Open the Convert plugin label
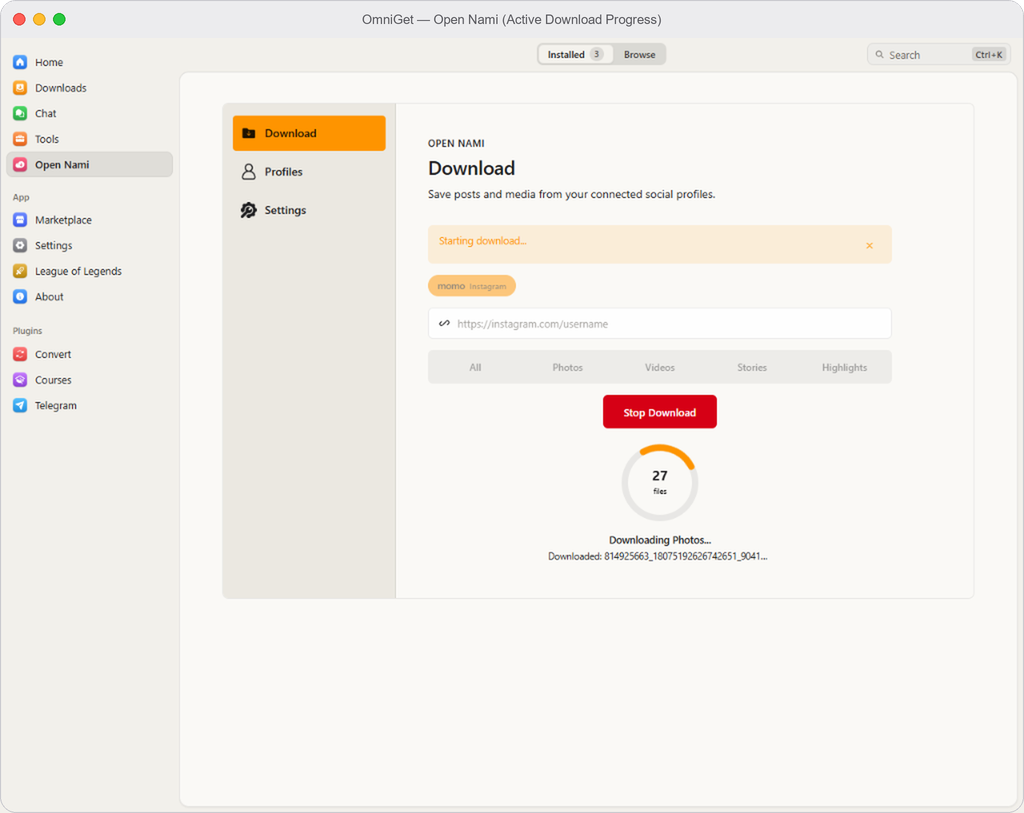The height and width of the screenshot is (813, 1024). [x=53, y=354]
